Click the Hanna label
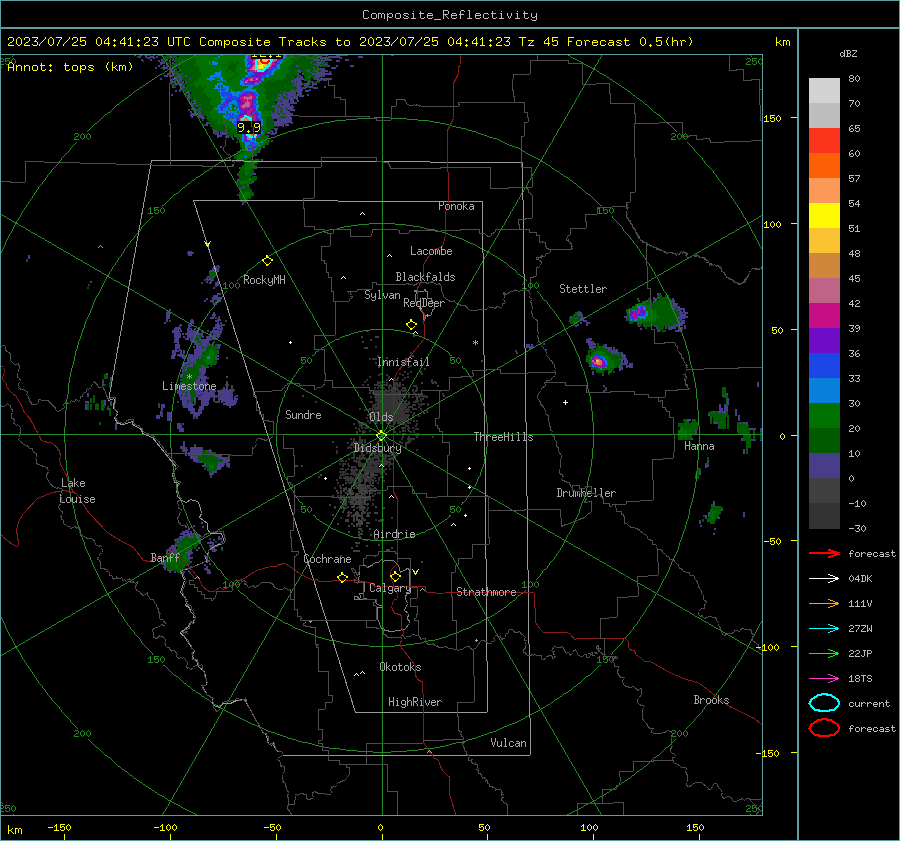 point(699,446)
